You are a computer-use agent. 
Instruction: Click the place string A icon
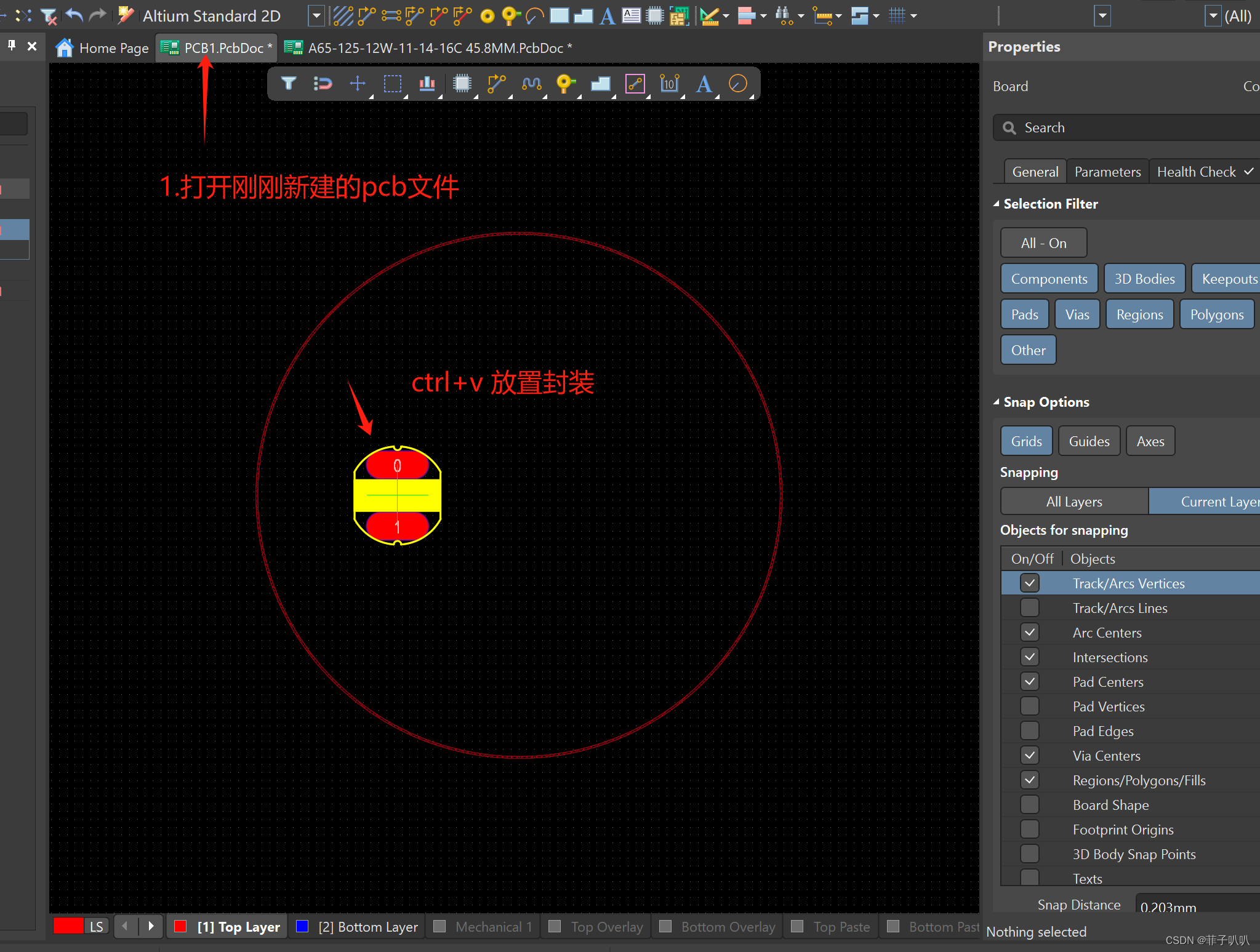coord(704,83)
